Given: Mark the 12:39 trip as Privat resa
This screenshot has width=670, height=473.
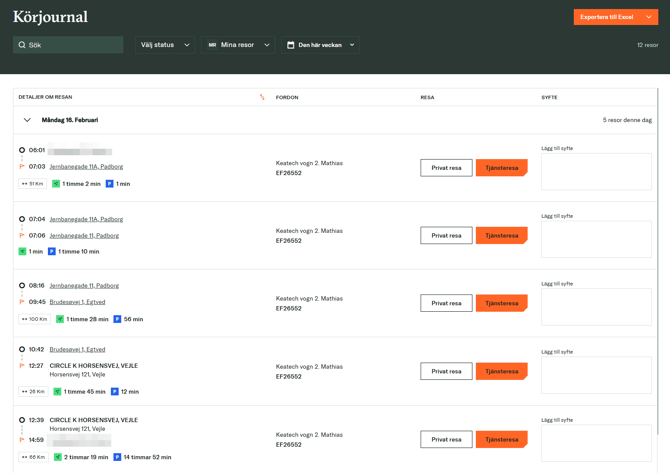Looking at the screenshot, I should (x=446, y=439).
